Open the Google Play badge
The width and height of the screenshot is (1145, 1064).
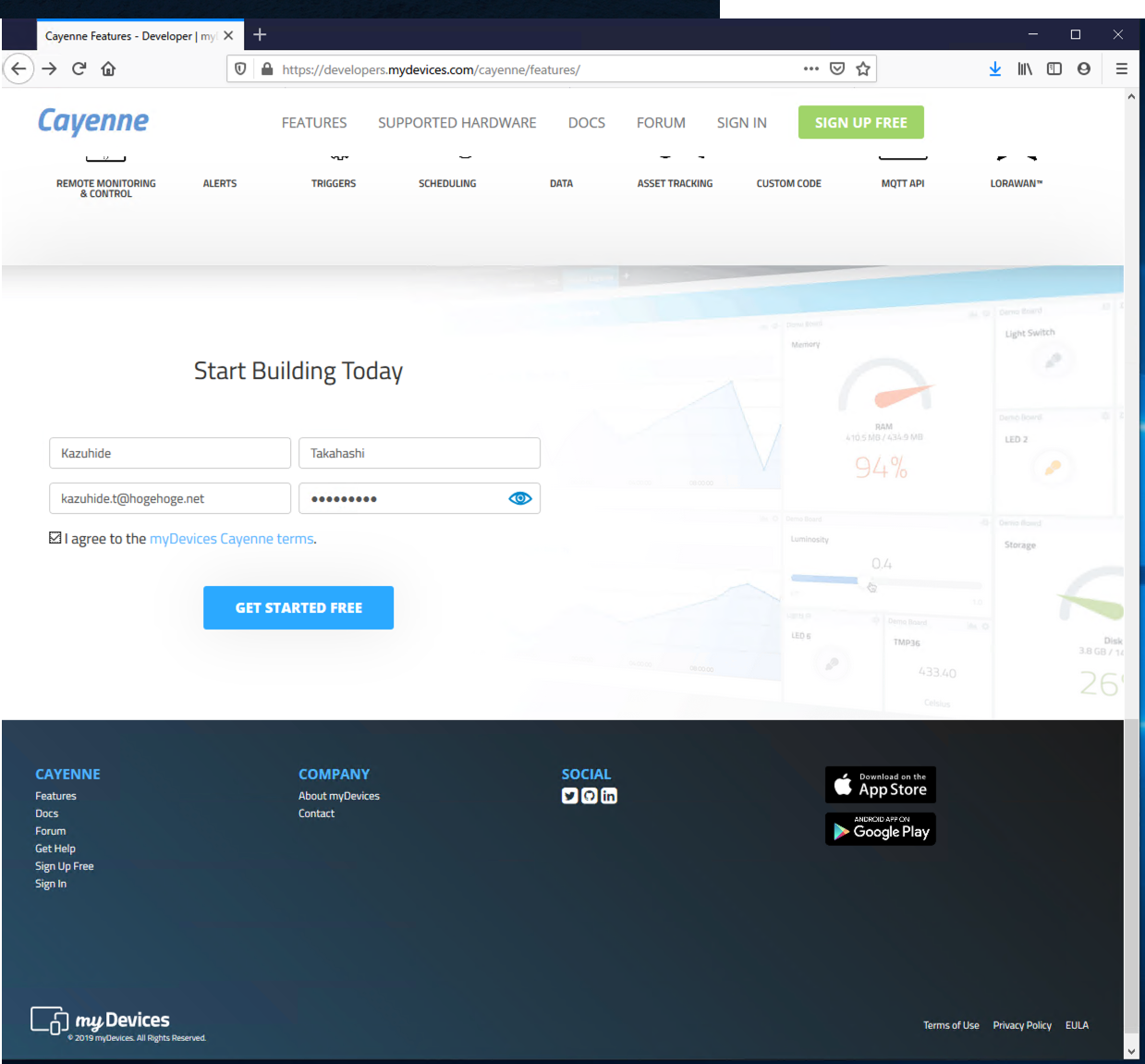click(x=881, y=829)
